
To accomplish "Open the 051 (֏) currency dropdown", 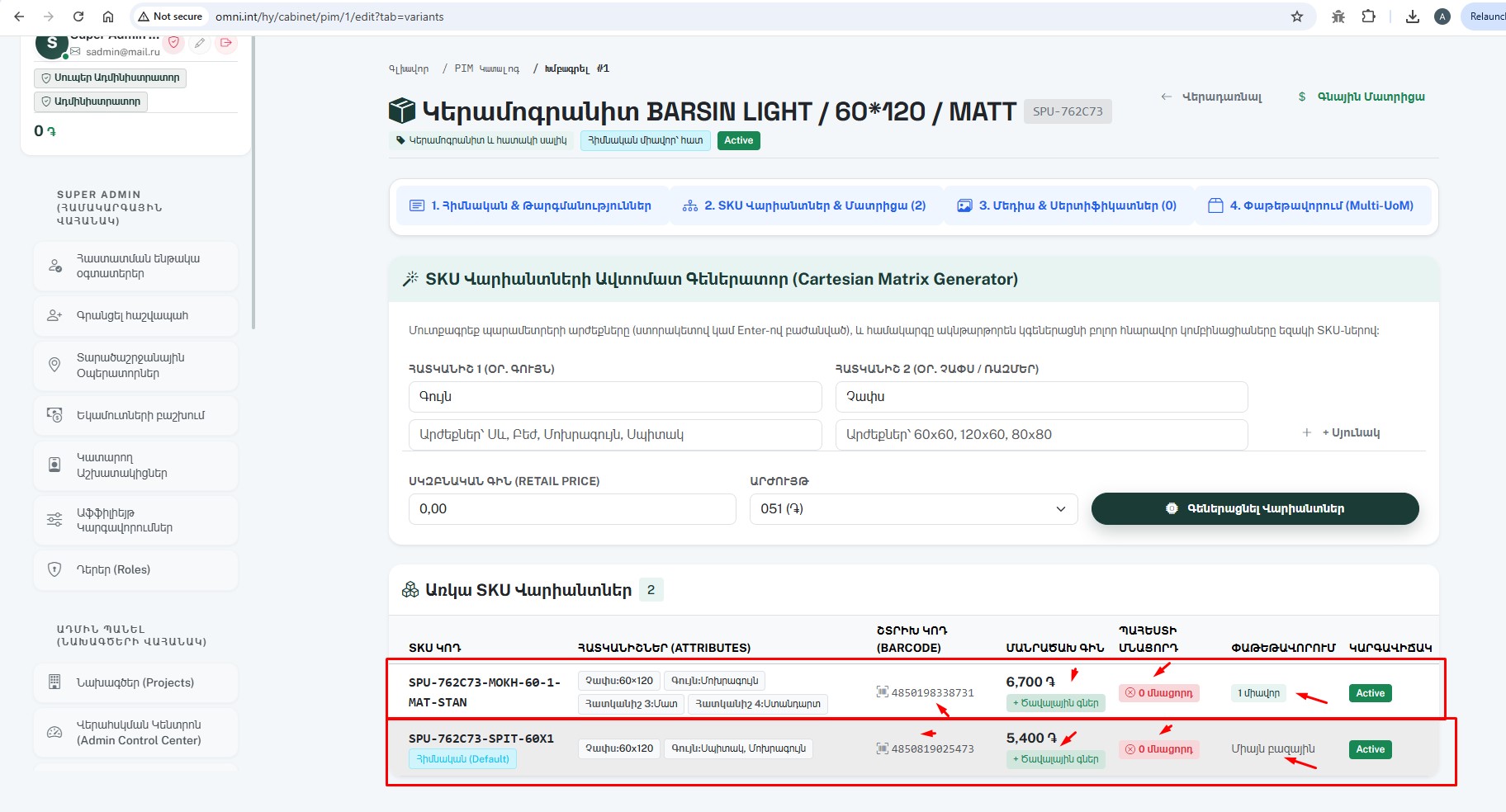I will tap(913, 508).
